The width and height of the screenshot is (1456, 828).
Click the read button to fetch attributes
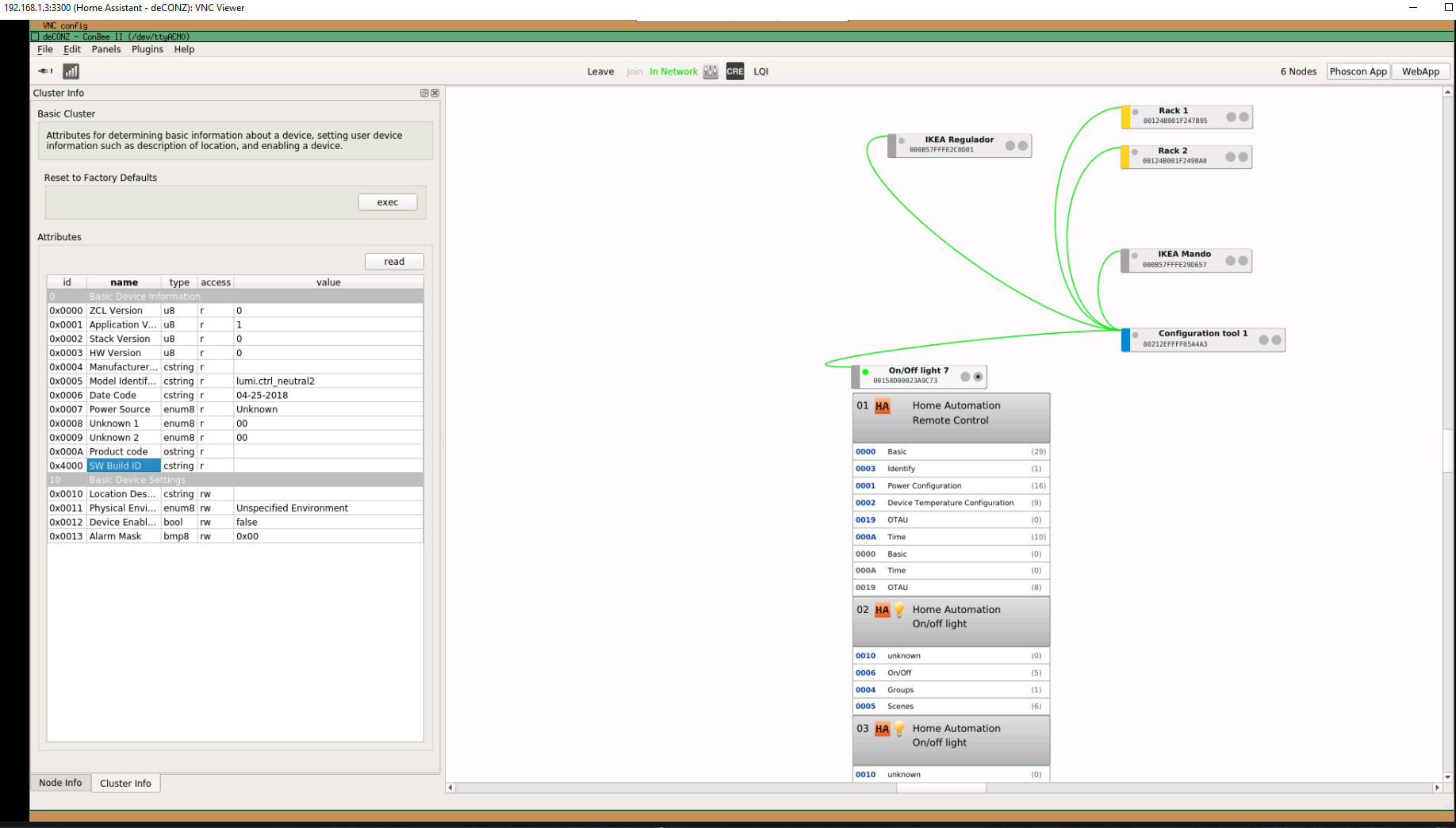point(393,261)
